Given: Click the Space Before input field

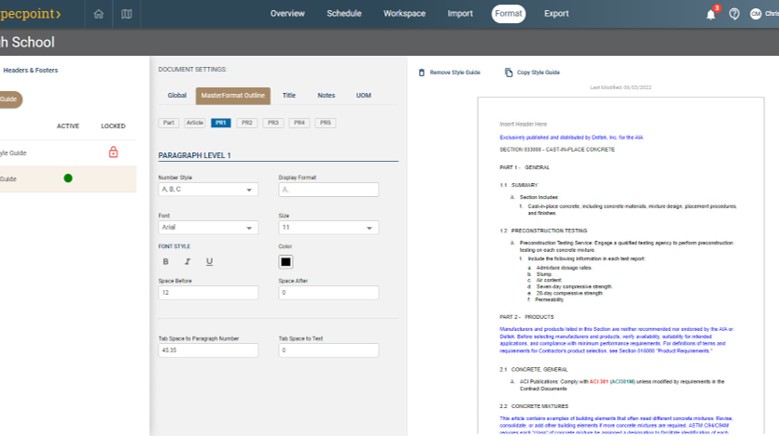Looking at the screenshot, I should coord(208,293).
